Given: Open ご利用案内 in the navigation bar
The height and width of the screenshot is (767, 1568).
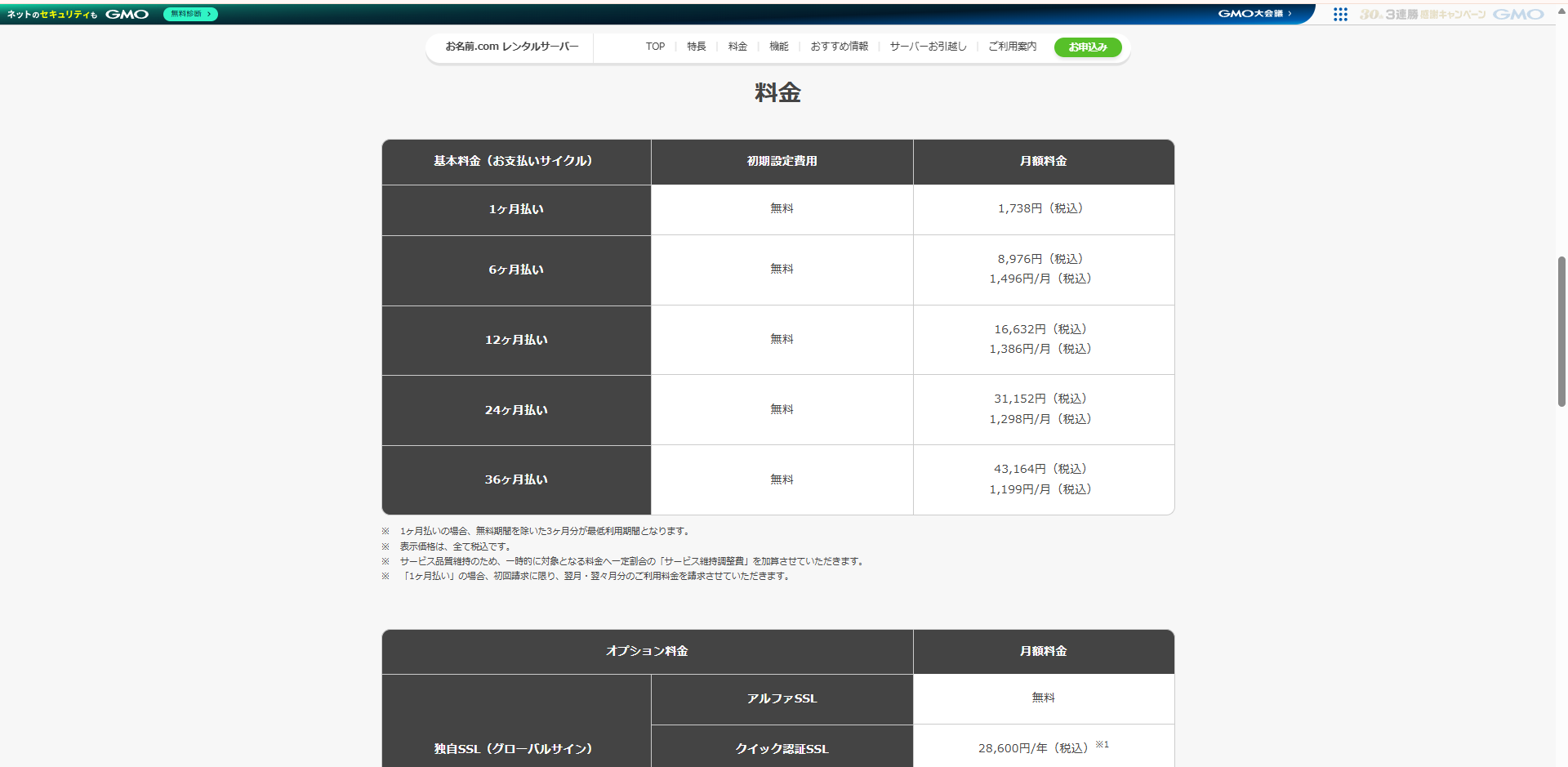Looking at the screenshot, I should [1012, 47].
